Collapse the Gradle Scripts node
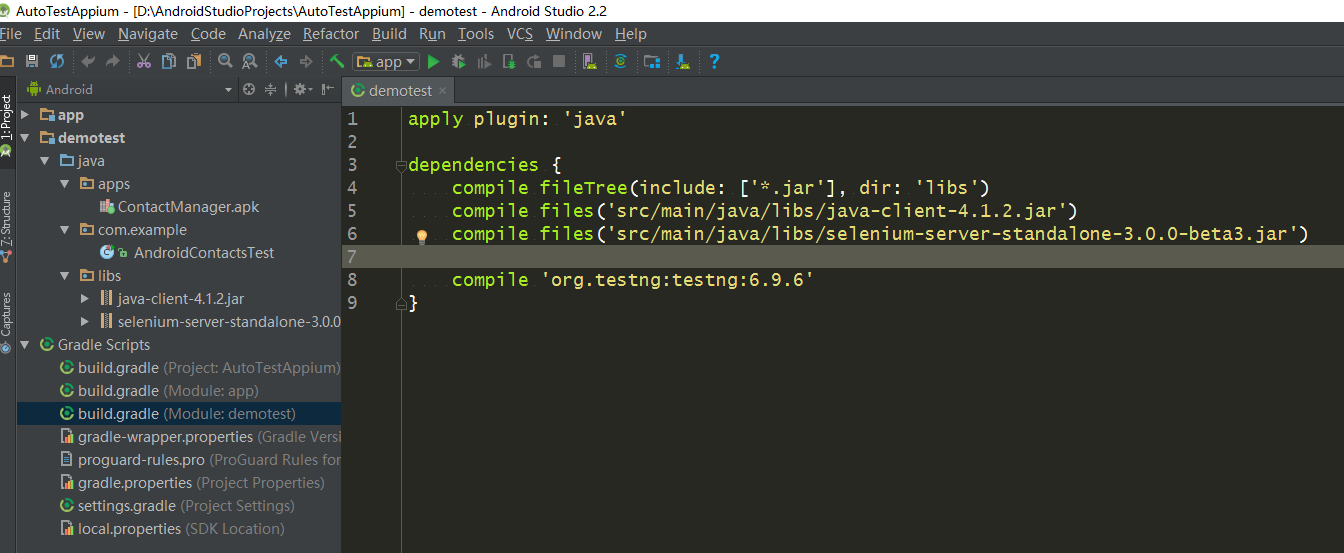Viewport: 1344px width, 553px height. pyautogui.click(x=26, y=345)
